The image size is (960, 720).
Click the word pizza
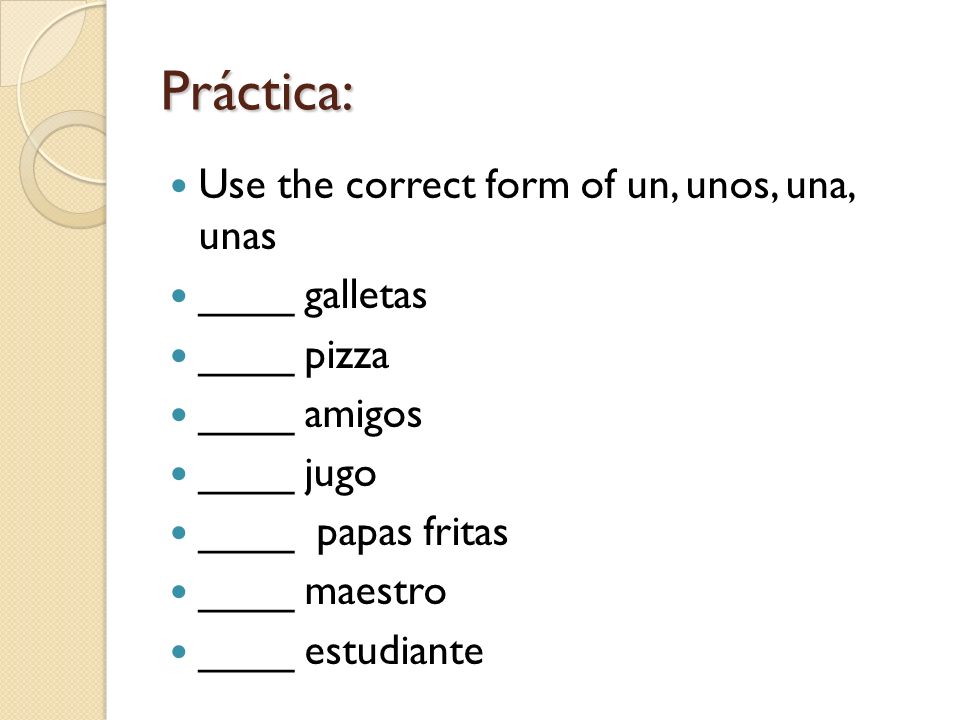(x=347, y=358)
